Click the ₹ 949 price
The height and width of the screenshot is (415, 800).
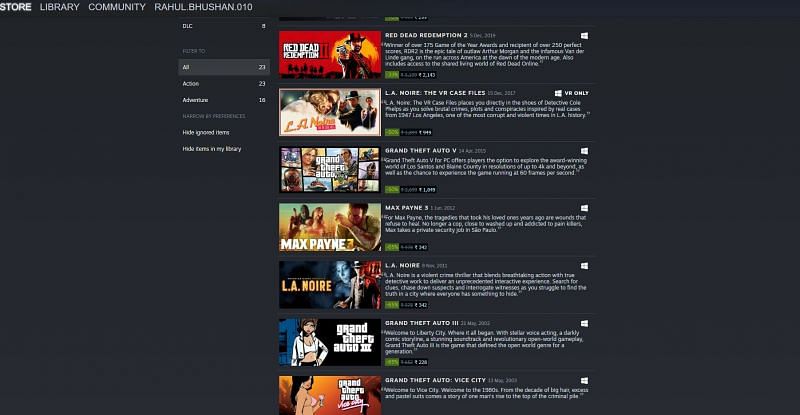pyautogui.click(x=425, y=133)
